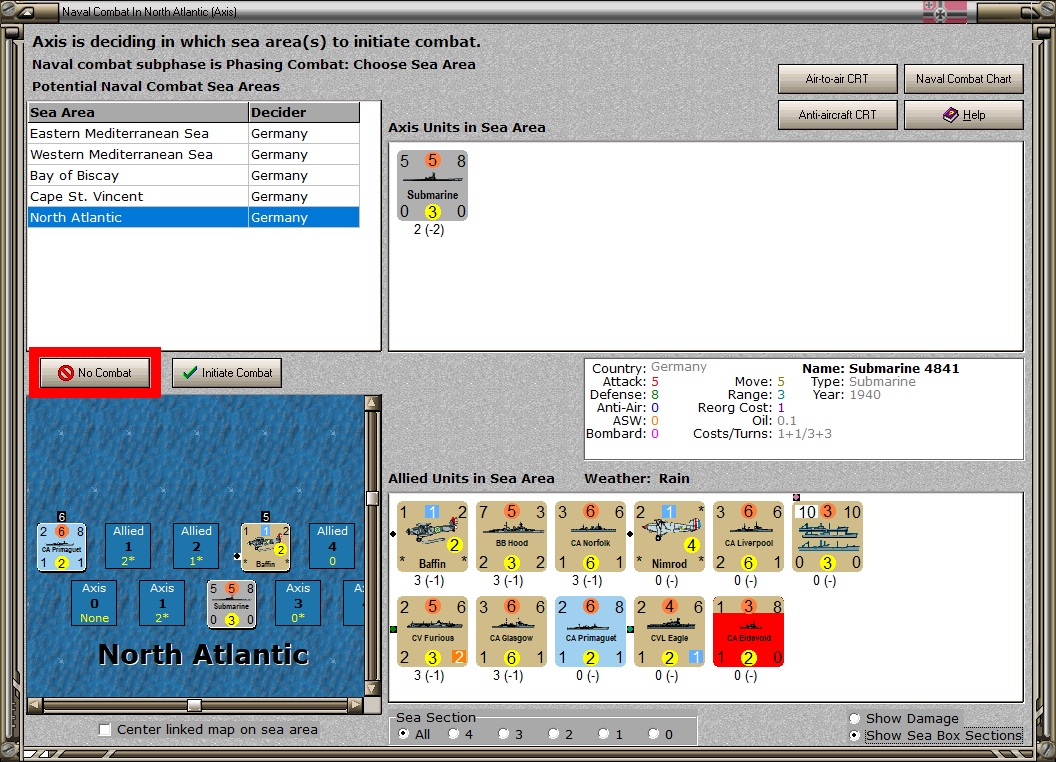Select the BB Hood battleship counter
Image resolution: width=1056 pixels, height=762 pixels.
(x=512, y=536)
